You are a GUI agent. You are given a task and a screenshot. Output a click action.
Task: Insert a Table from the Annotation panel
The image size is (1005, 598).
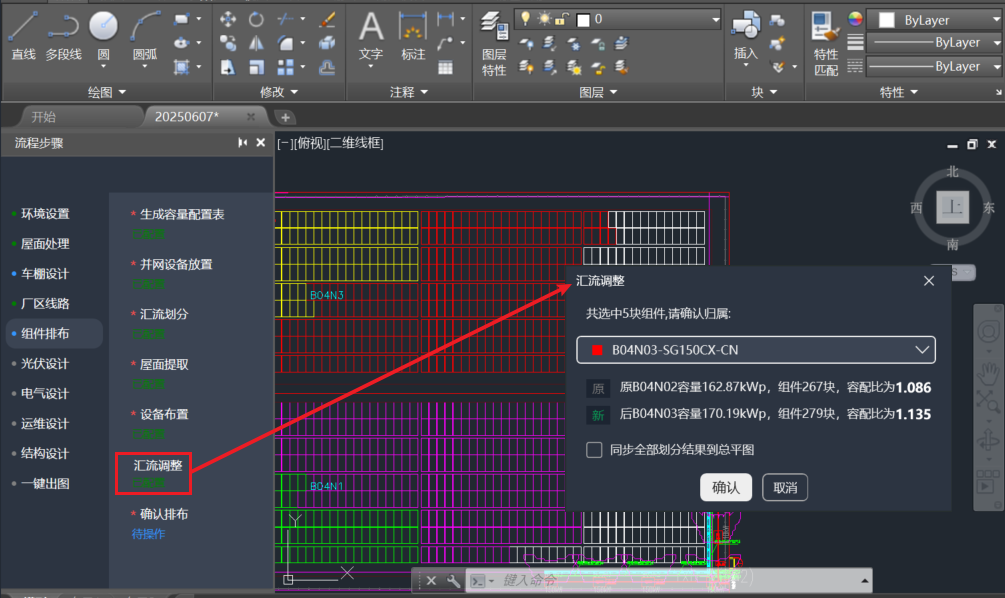click(x=445, y=67)
